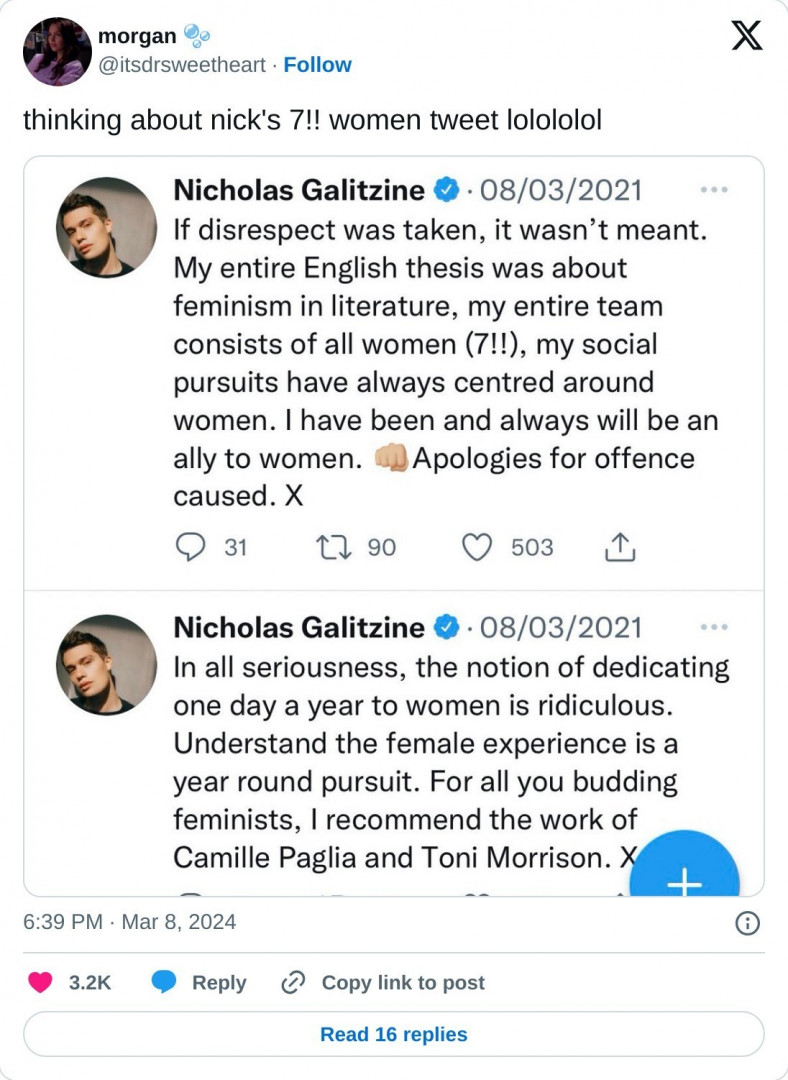
Task: Open the tweet info icon
Action: pos(746,923)
